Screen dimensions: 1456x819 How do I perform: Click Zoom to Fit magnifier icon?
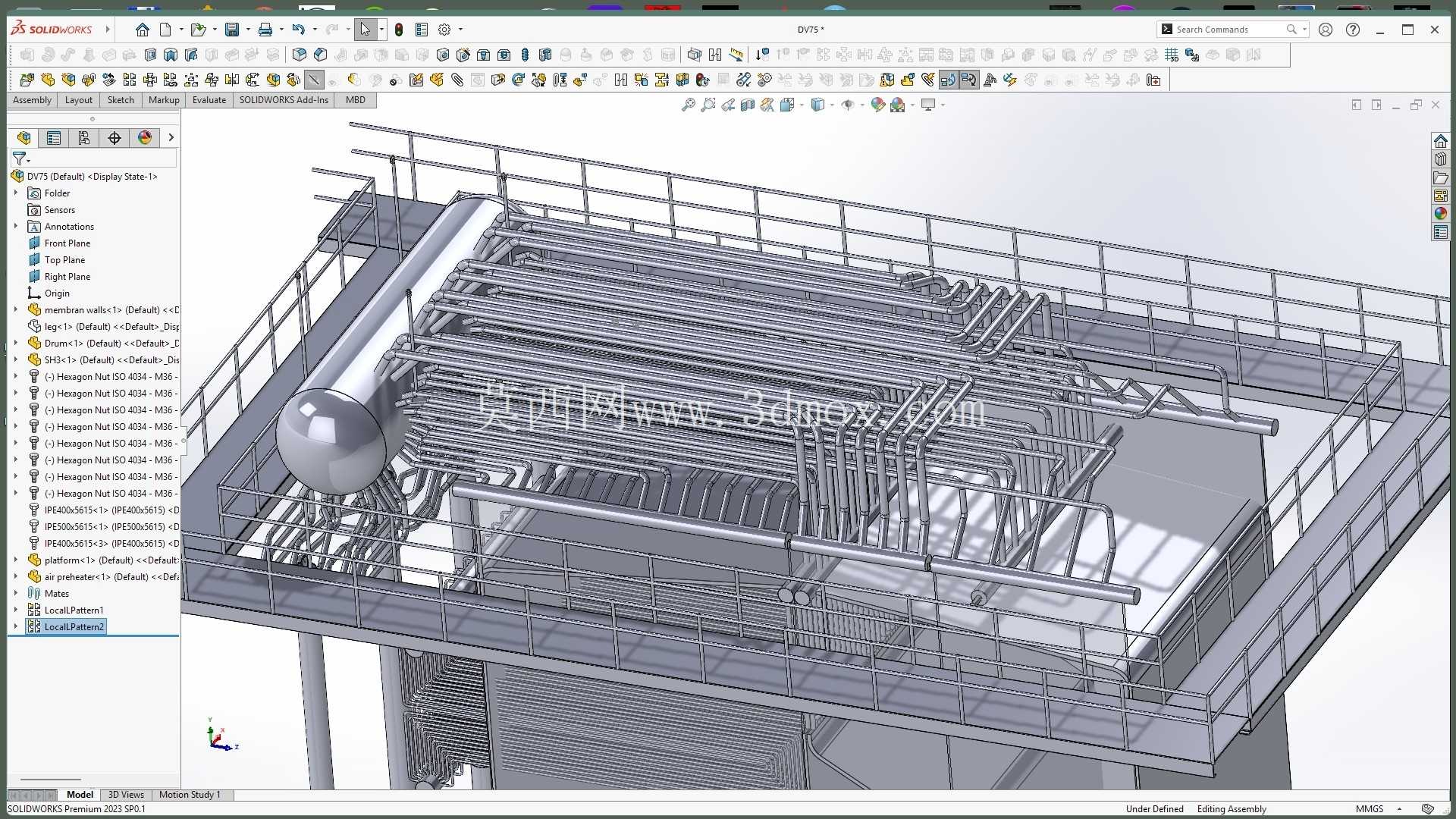pos(689,105)
